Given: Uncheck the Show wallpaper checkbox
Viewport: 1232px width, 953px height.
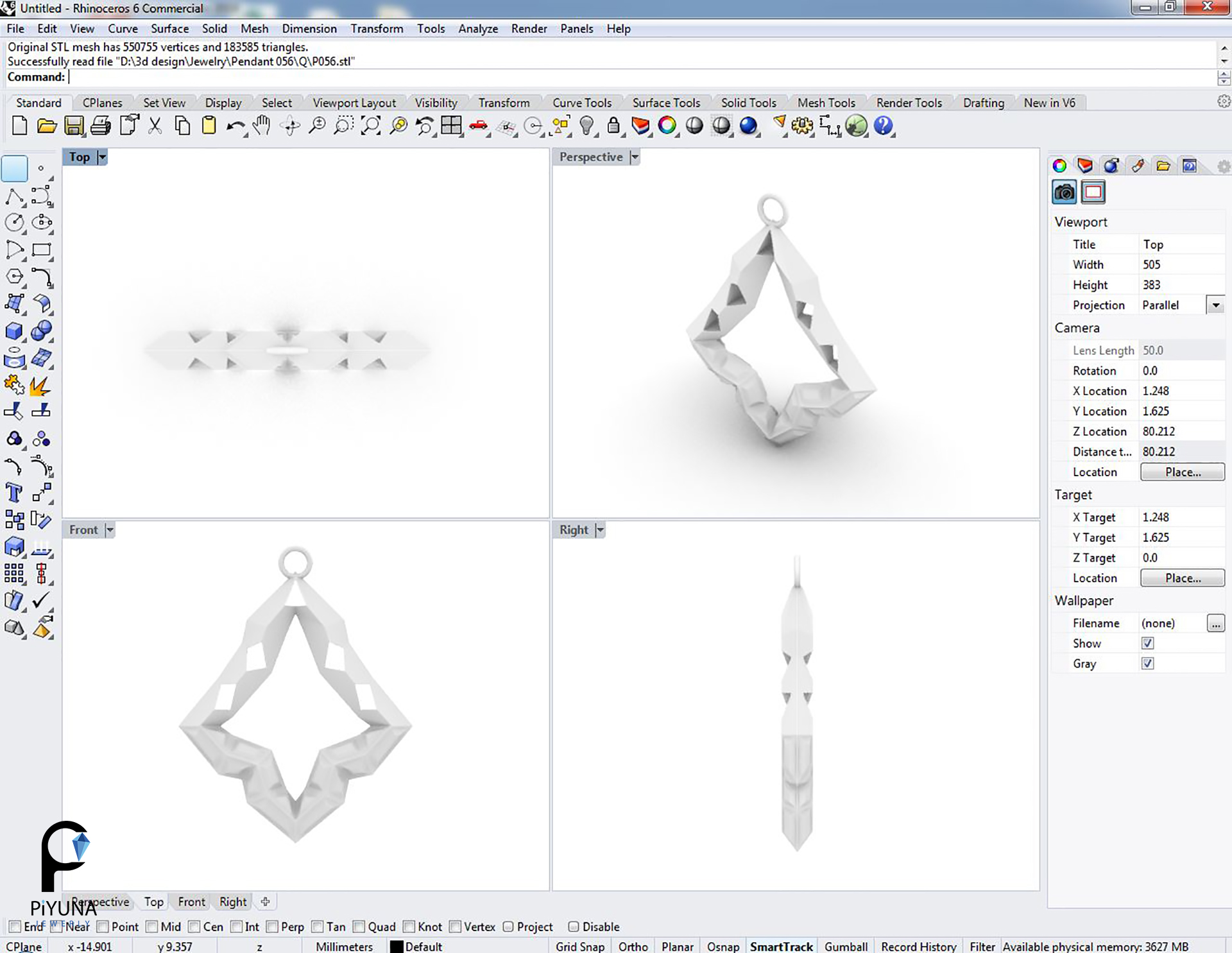Looking at the screenshot, I should point(1148,643).
